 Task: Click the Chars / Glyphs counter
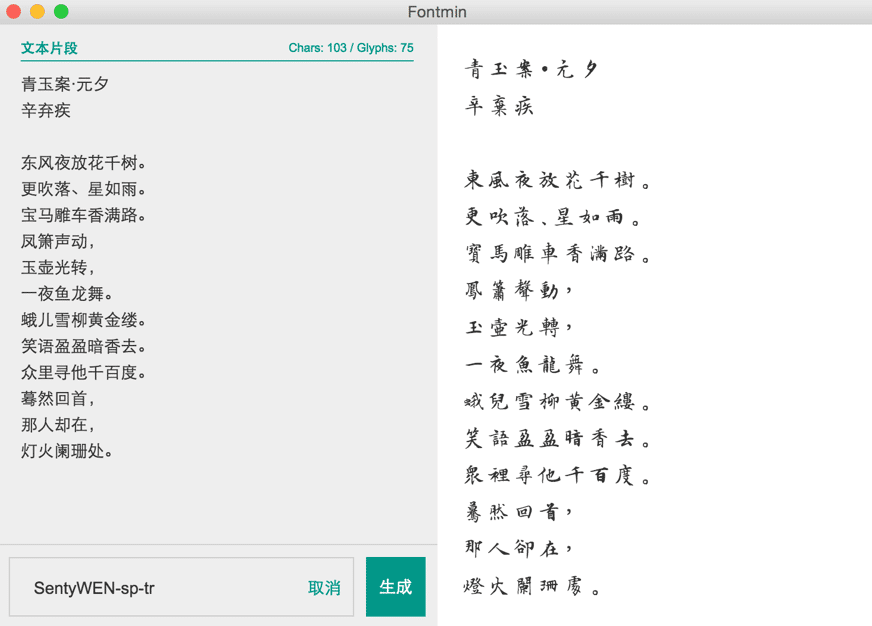(x=350, y=48)
